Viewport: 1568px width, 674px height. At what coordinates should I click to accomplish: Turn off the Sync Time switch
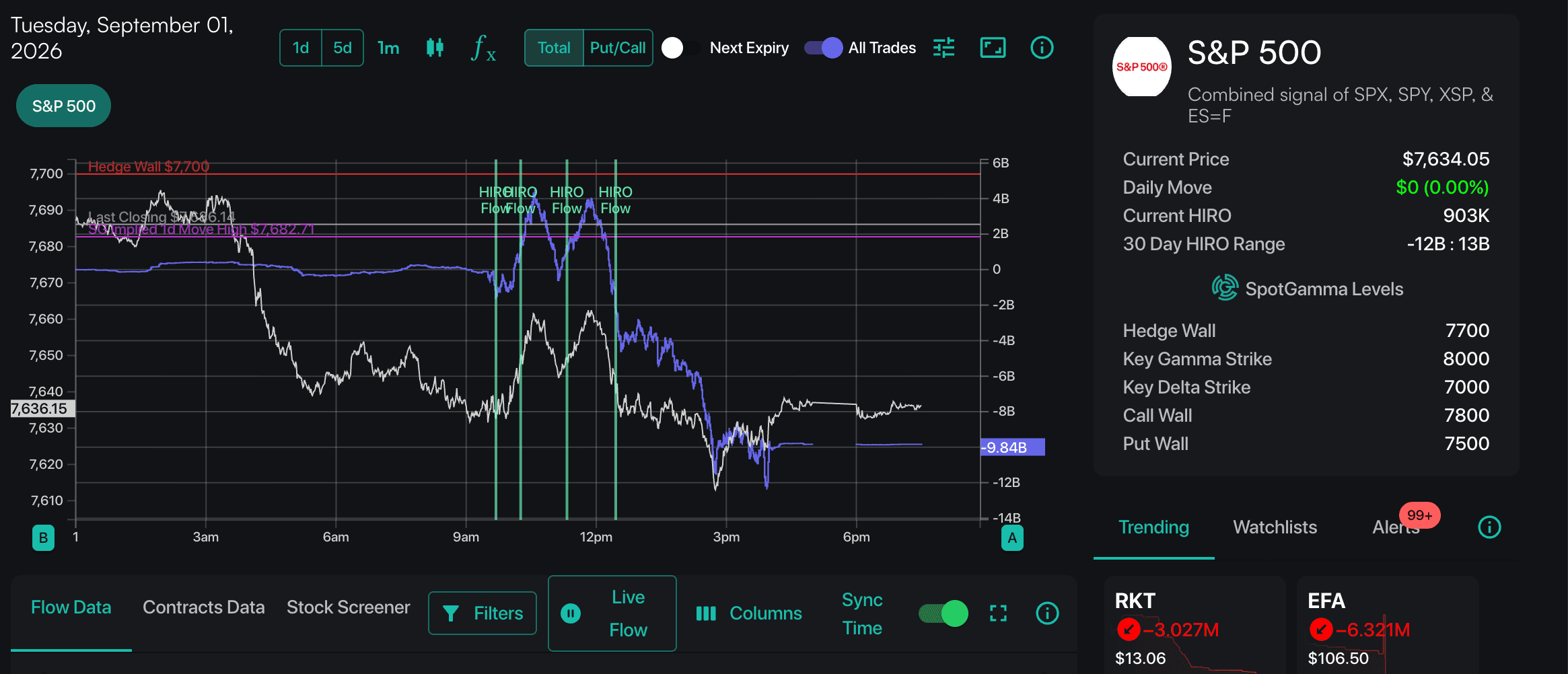point(943,613)
